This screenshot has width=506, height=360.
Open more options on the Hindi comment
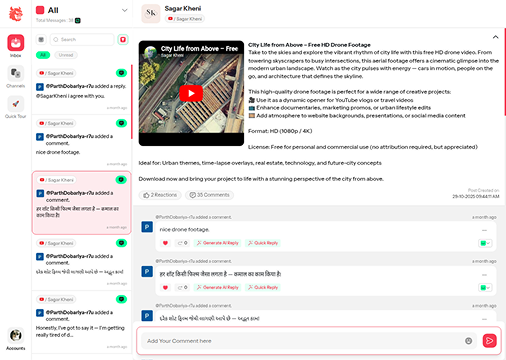pos(484,275)
